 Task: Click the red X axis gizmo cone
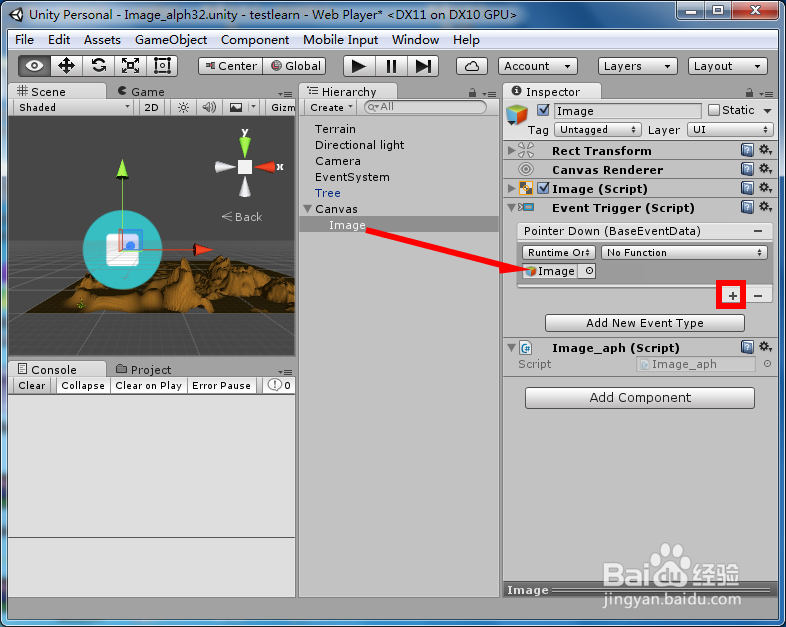(266, 167)
